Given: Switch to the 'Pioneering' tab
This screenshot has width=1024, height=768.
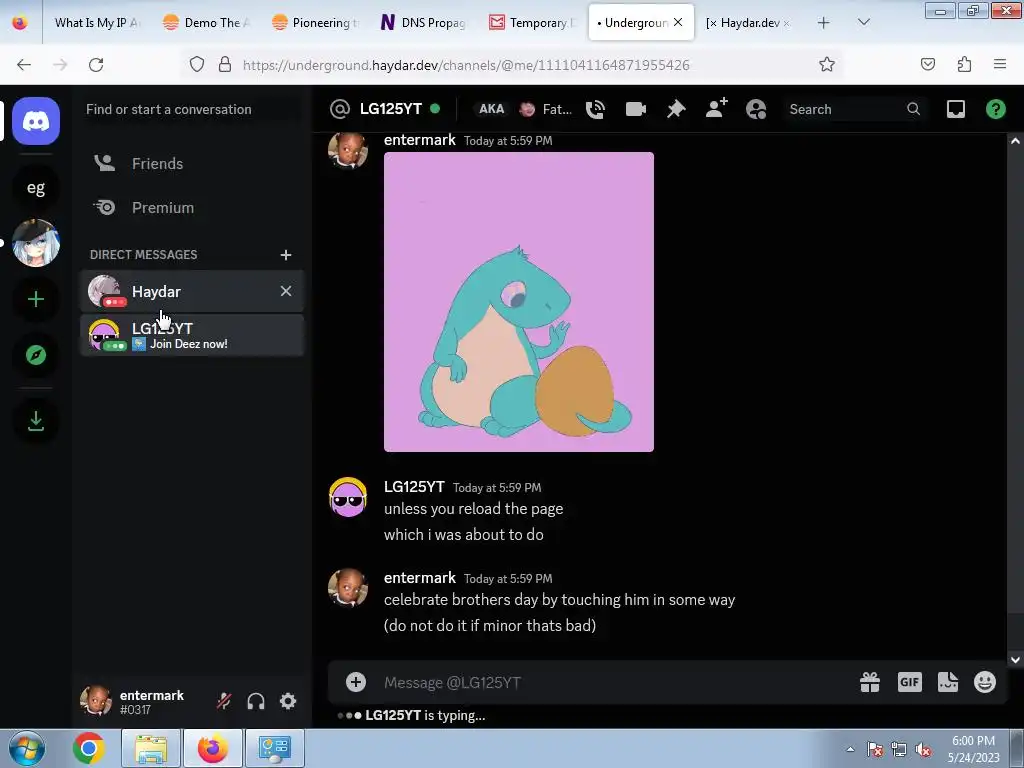Looking at the screenshot, I should click(316, 22).
